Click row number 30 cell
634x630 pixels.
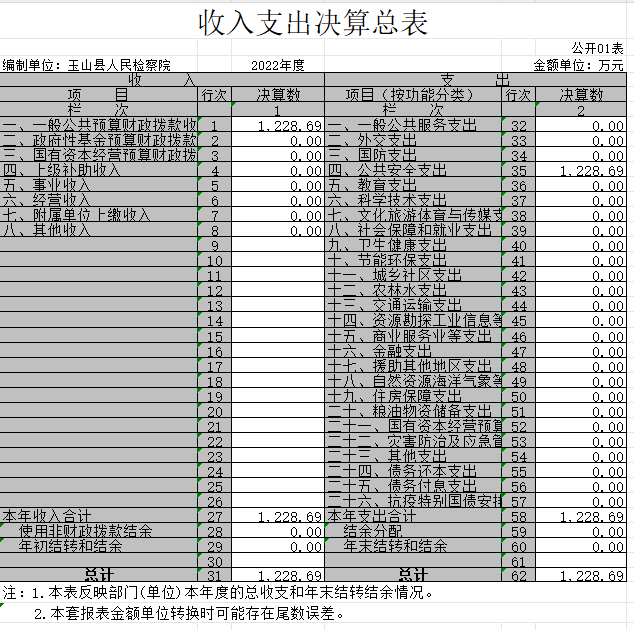[x=215, y=560]
